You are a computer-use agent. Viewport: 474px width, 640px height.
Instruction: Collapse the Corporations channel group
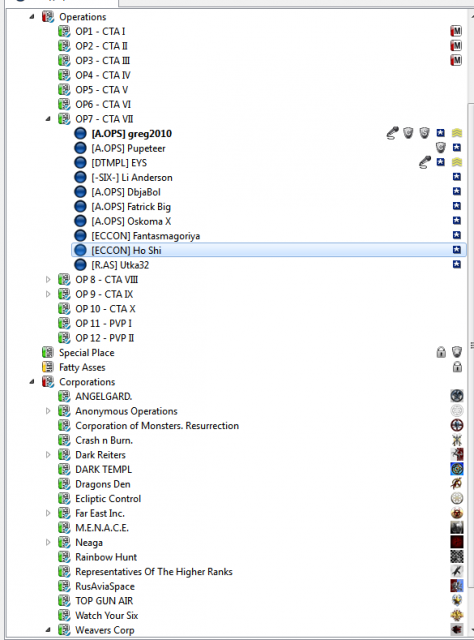pyautogui.click(x=32, y=382)
